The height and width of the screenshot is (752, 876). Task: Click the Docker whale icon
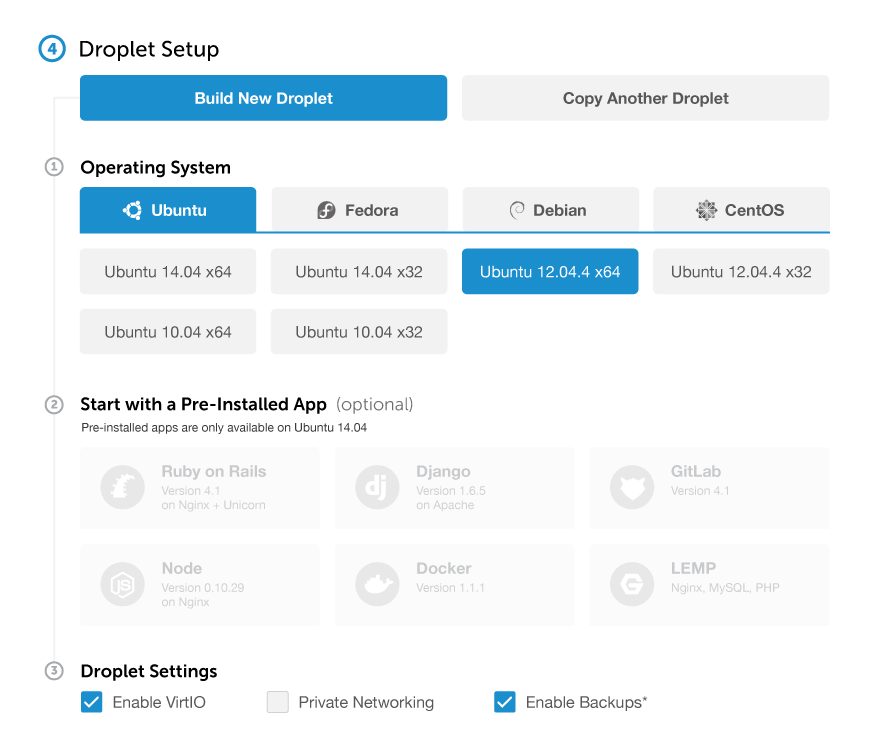coord(377,584)
